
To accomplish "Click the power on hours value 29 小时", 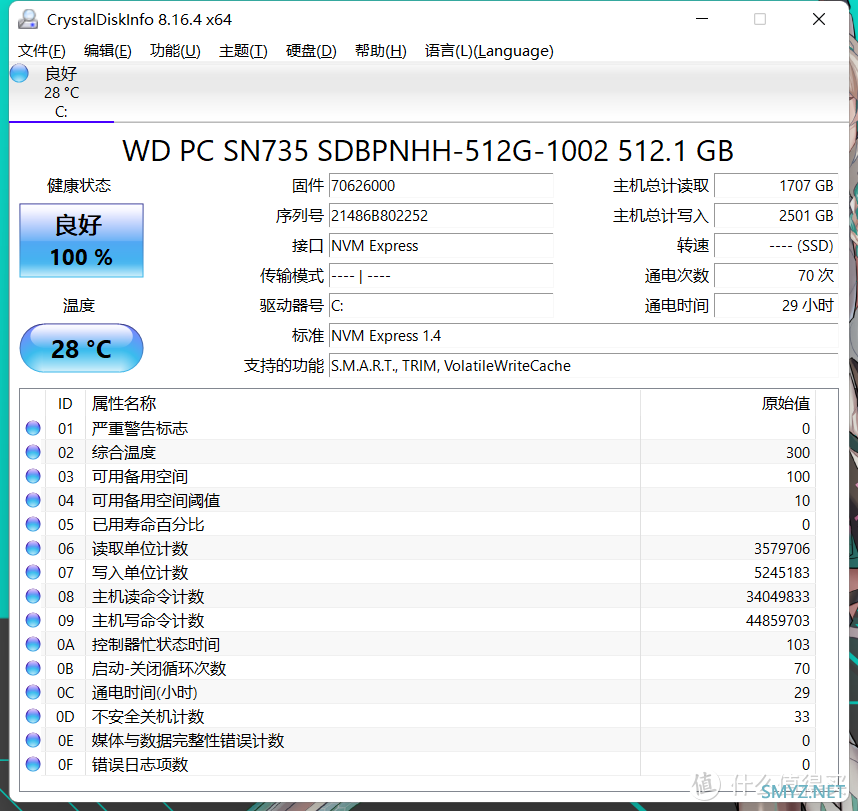I will tap(776, 305).
